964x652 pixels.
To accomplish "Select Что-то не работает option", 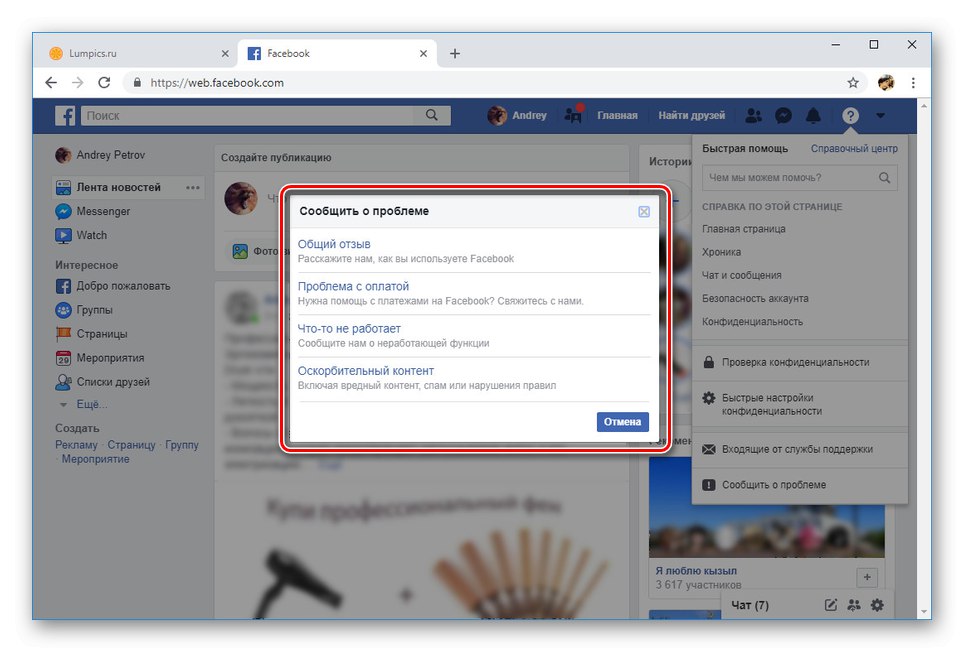I will pos(349,329).
